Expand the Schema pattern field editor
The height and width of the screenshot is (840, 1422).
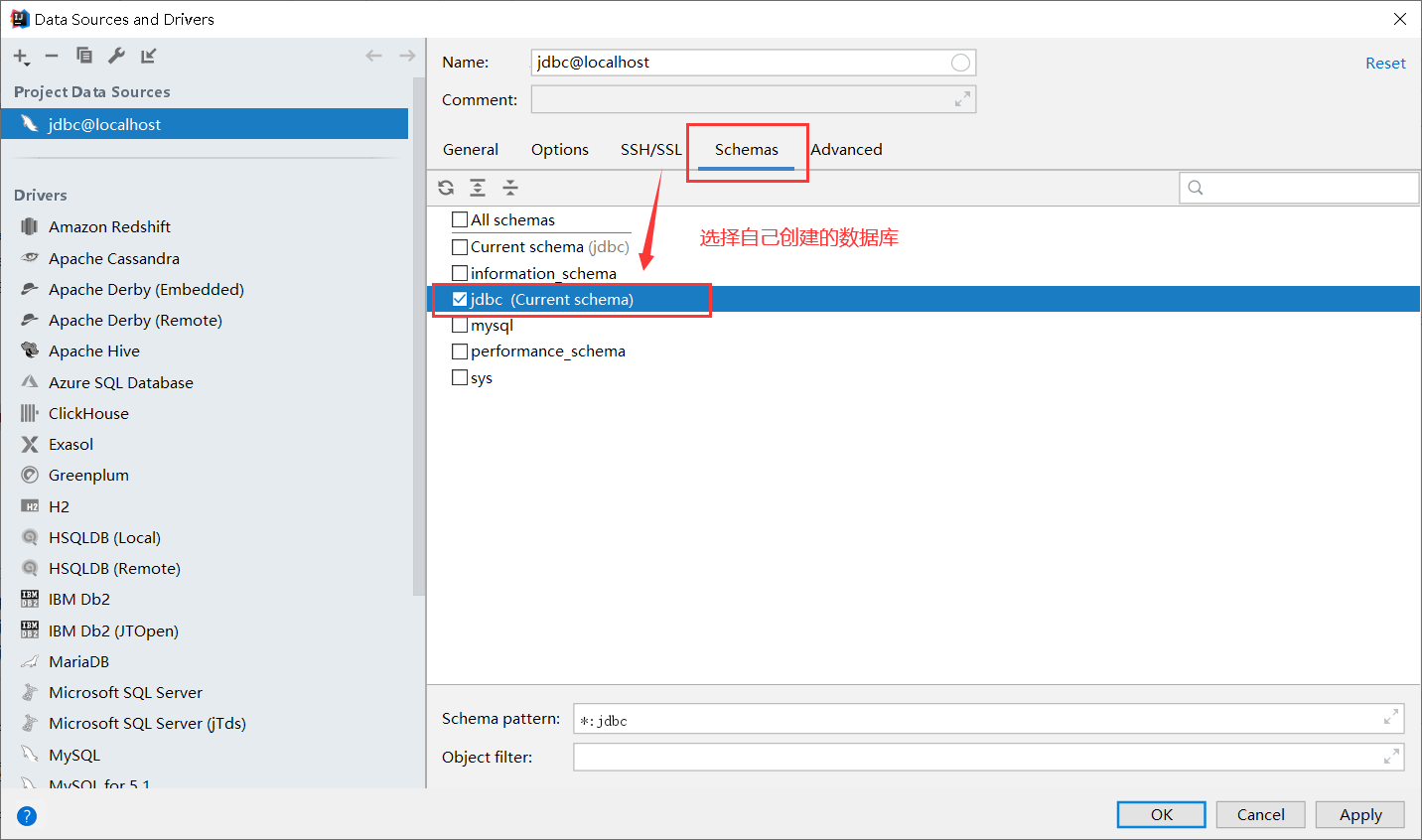point(1391,718)
